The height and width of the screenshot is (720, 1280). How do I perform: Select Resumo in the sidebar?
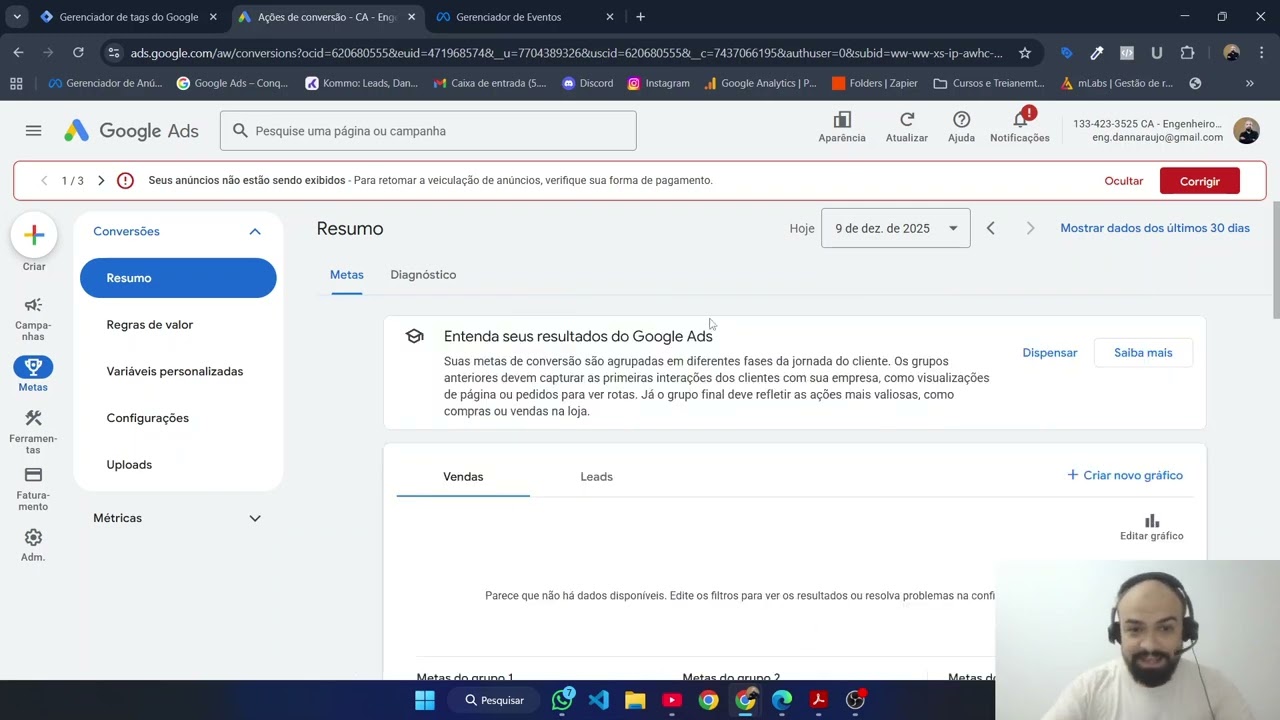pos(178,278)
